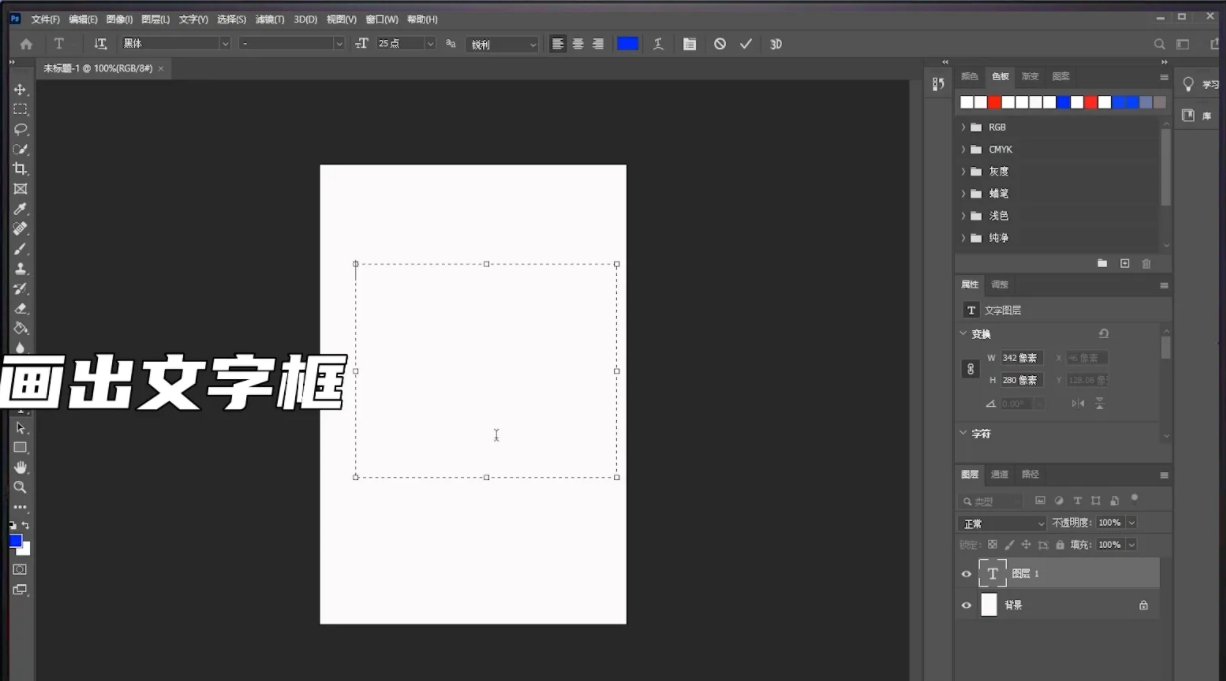Select the Zoom tool
This screenshot has height=681, width=1226.
click(20, 487)
